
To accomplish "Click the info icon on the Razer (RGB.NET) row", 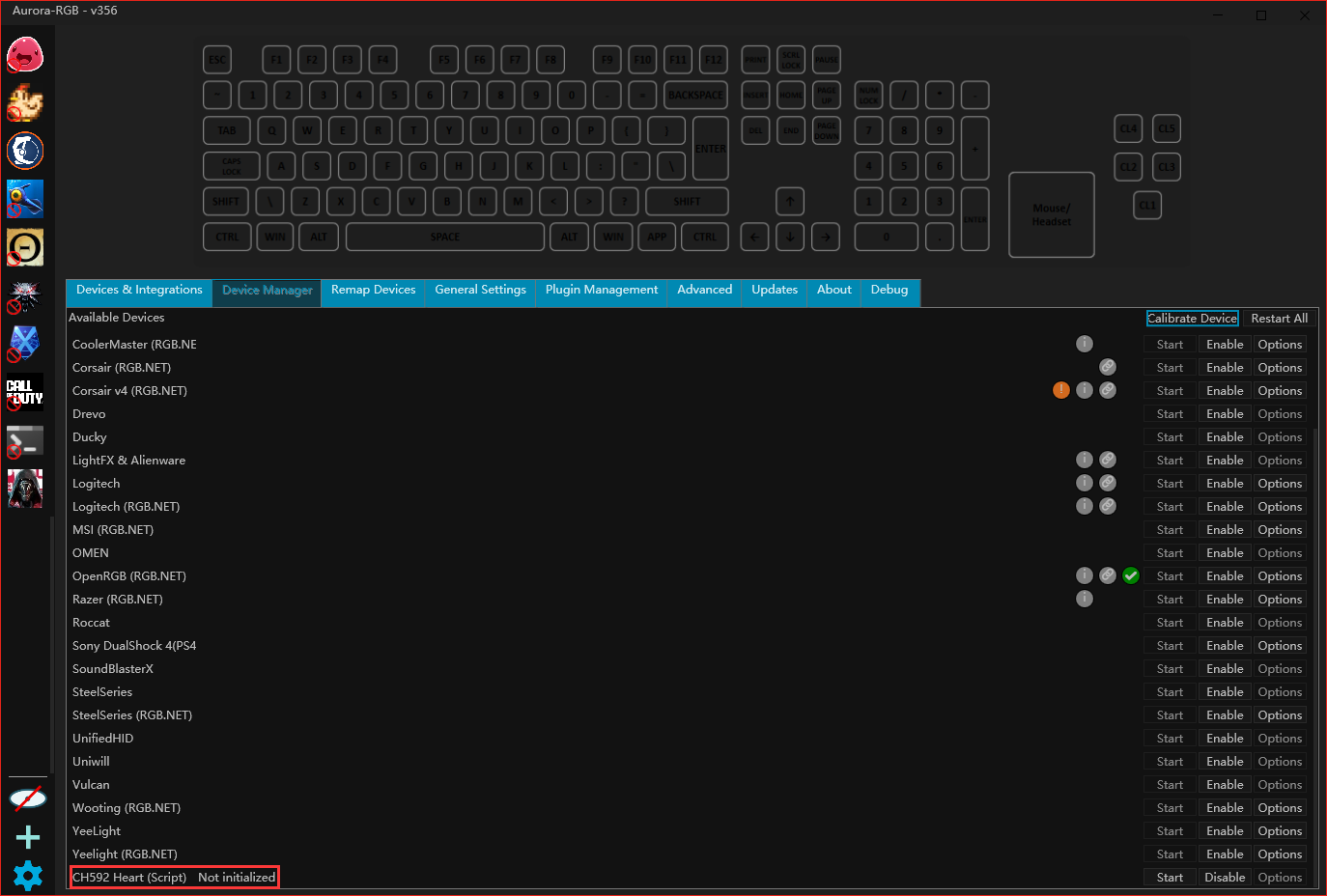I will 1084,599.
